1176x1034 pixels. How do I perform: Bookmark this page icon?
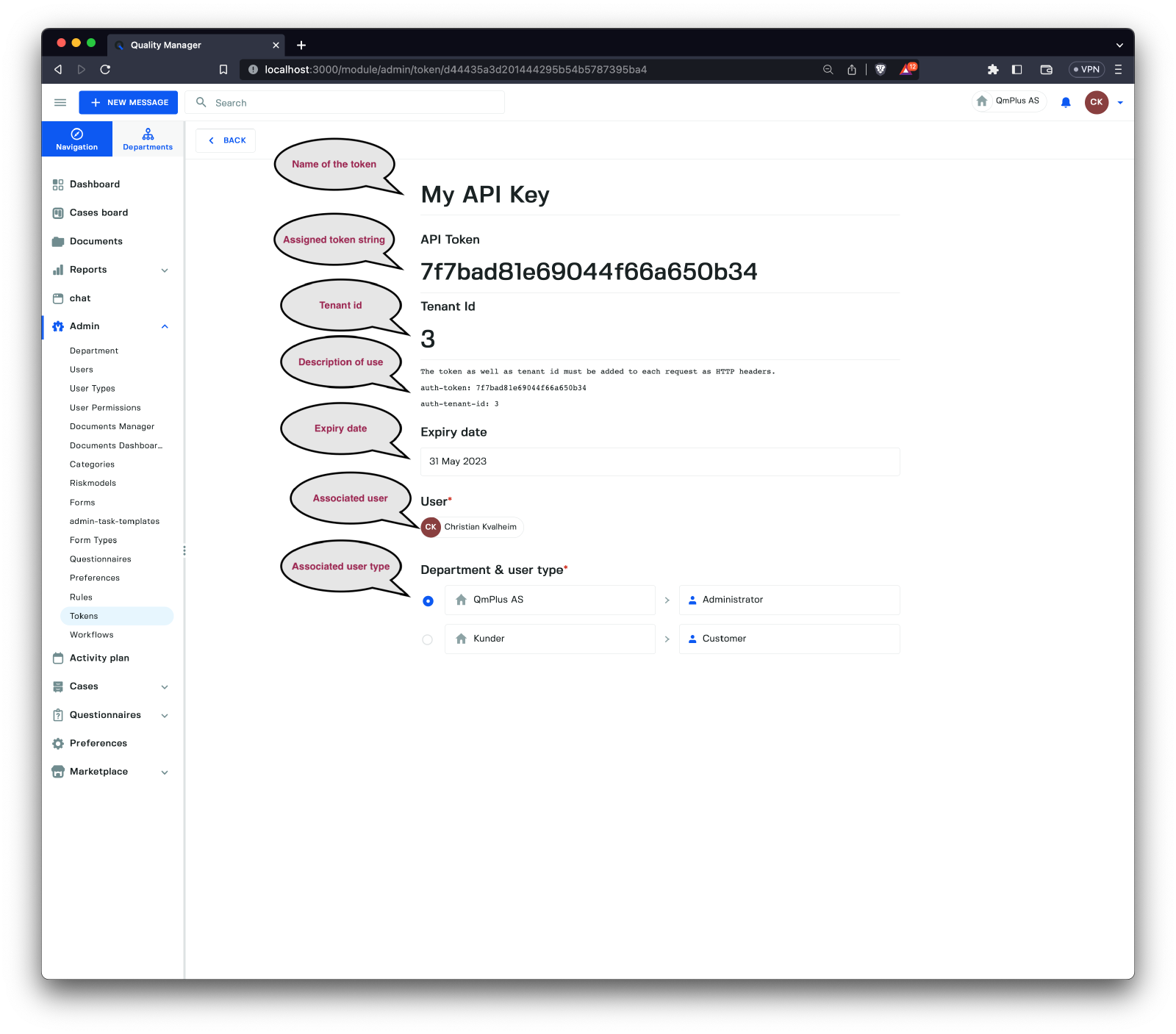pyautogui.click(x=223, y=69)
